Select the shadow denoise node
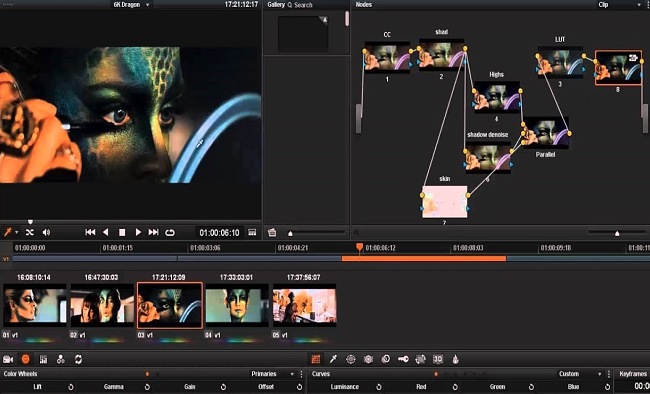 [x=488, y=158]
